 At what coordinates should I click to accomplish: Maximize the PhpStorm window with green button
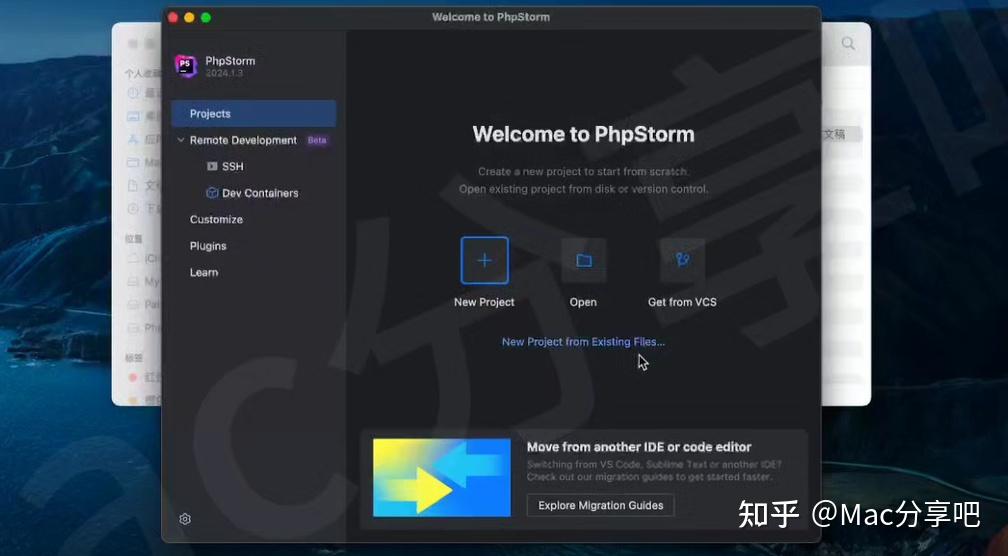pyautogui.click(x=206, y=17)
